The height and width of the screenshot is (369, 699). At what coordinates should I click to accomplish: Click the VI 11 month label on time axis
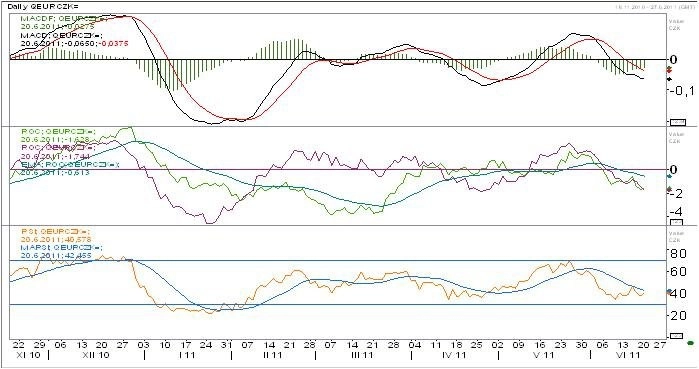click(627, 355)
